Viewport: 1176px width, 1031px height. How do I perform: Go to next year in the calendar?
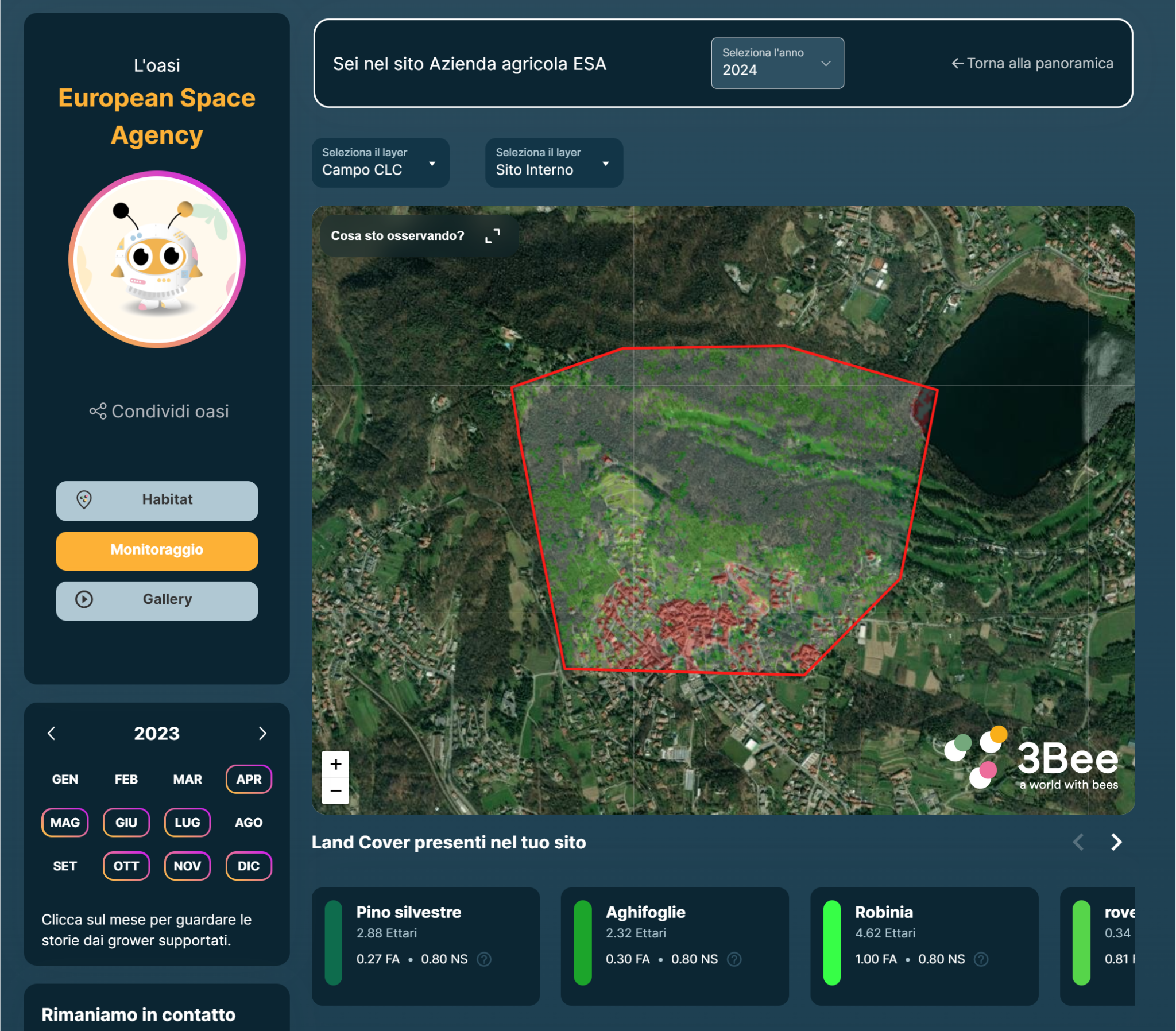[x=262, y=734]
